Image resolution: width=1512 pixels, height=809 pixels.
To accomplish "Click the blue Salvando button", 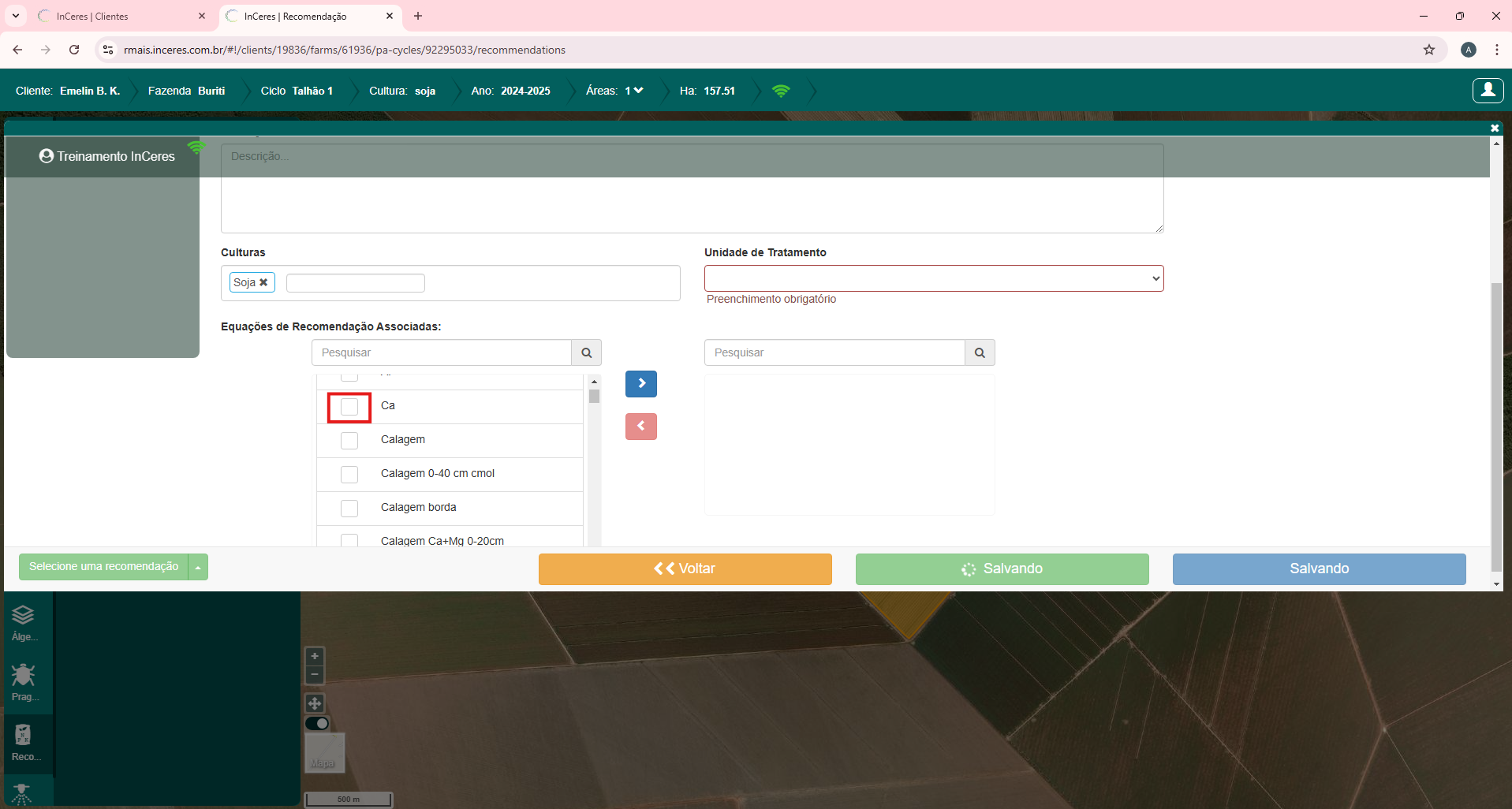I will tap(1319, 569).
